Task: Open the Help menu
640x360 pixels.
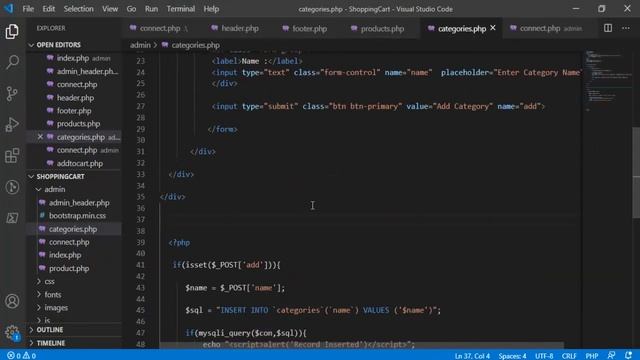Action: click(x=211, y=9)
